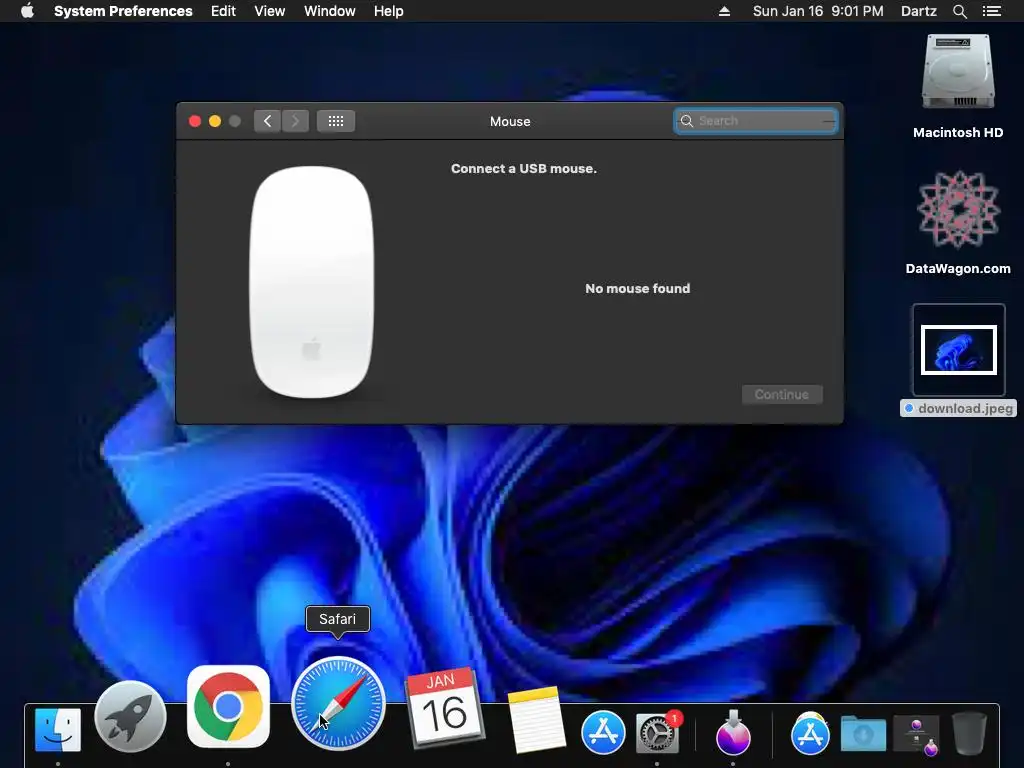Screen dimensions: 1024x768
Task: Open Notification Center list icon
Action: pos(991,11)
